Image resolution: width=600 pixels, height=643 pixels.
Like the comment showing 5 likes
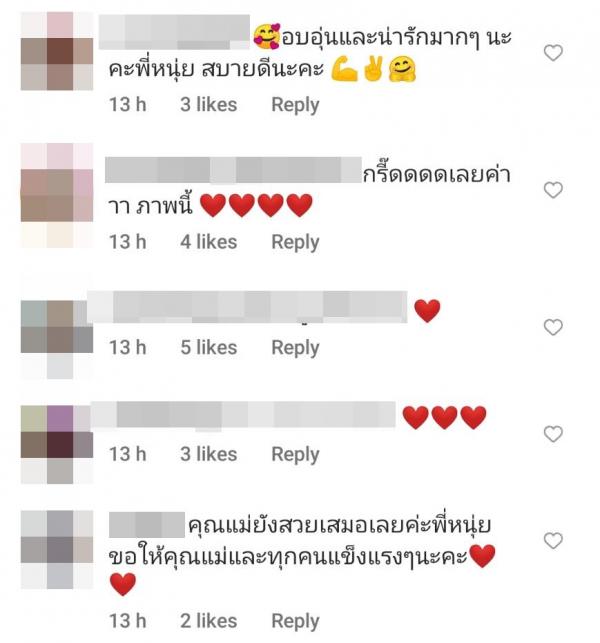tap(553, 327)
